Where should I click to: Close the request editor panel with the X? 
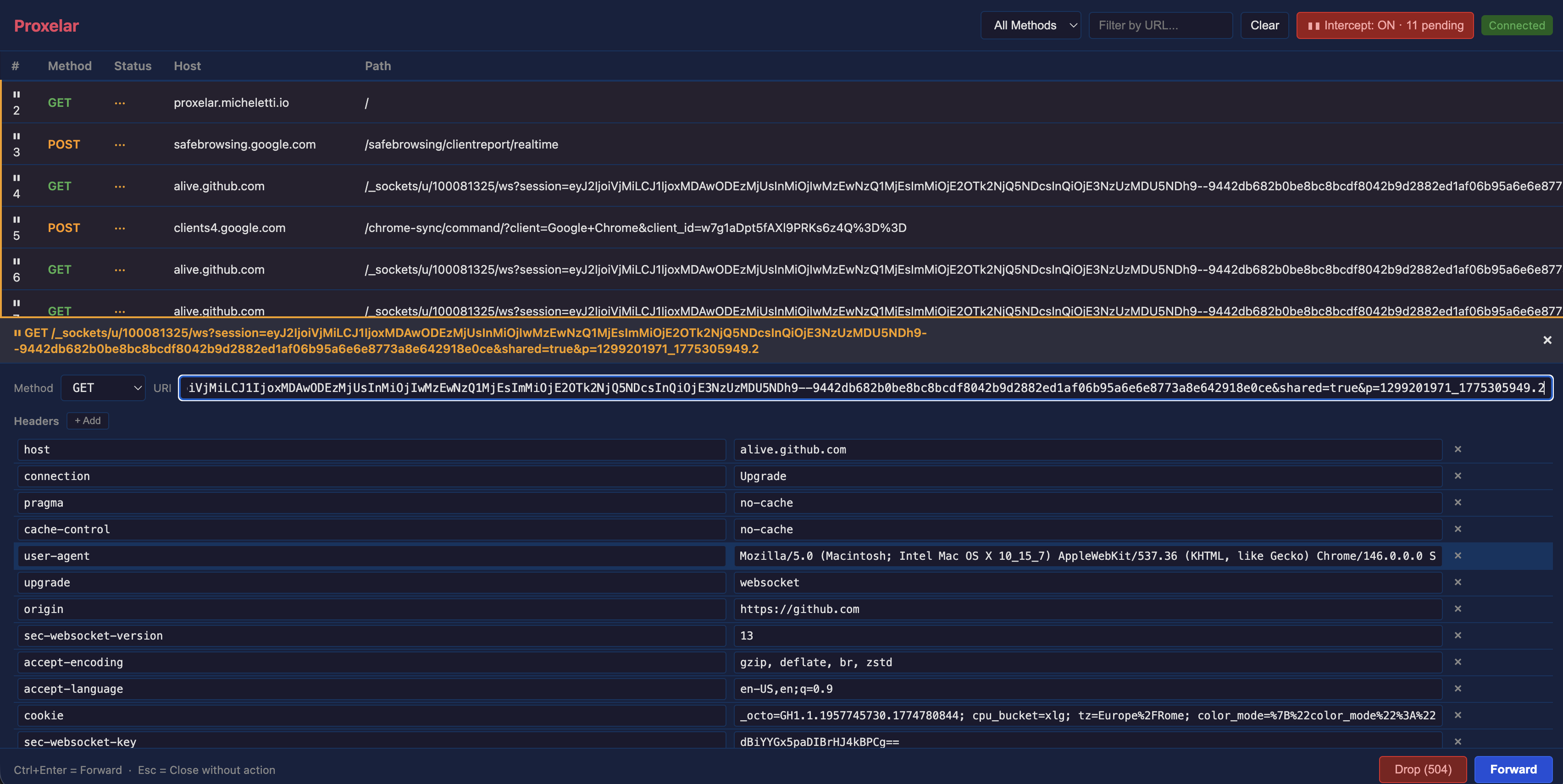click(1547, 340)
